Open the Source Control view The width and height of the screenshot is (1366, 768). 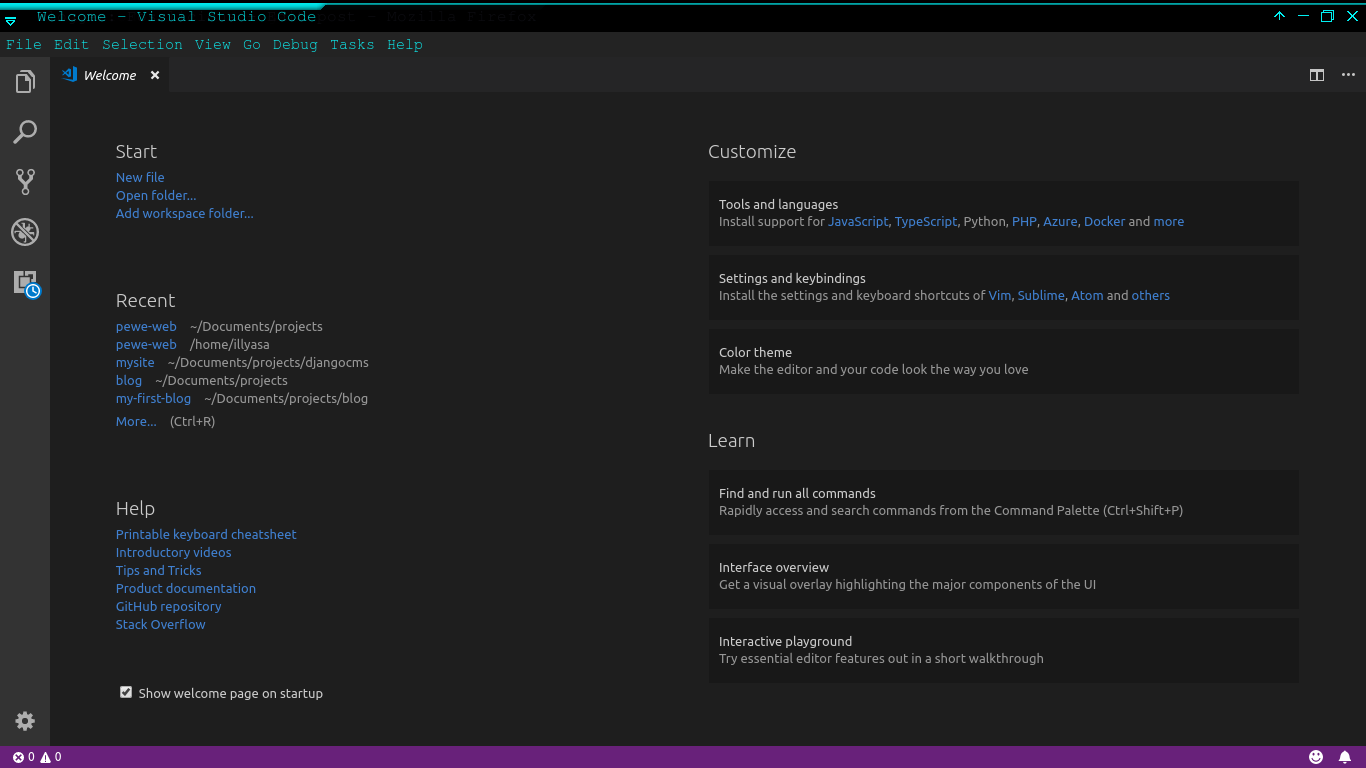(25, 181)
